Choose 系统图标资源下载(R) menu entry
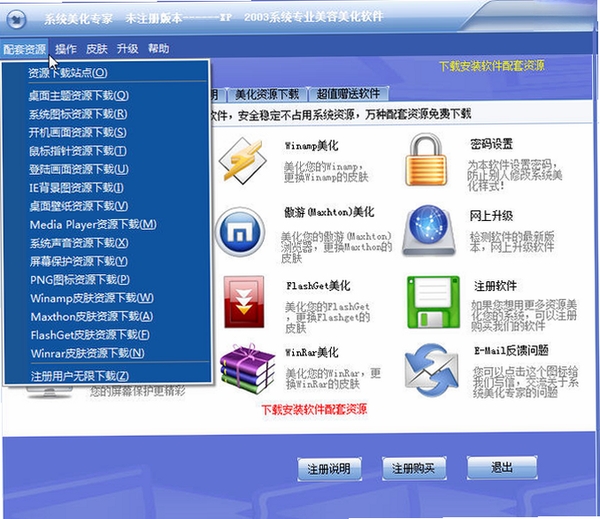 point(78,114)
